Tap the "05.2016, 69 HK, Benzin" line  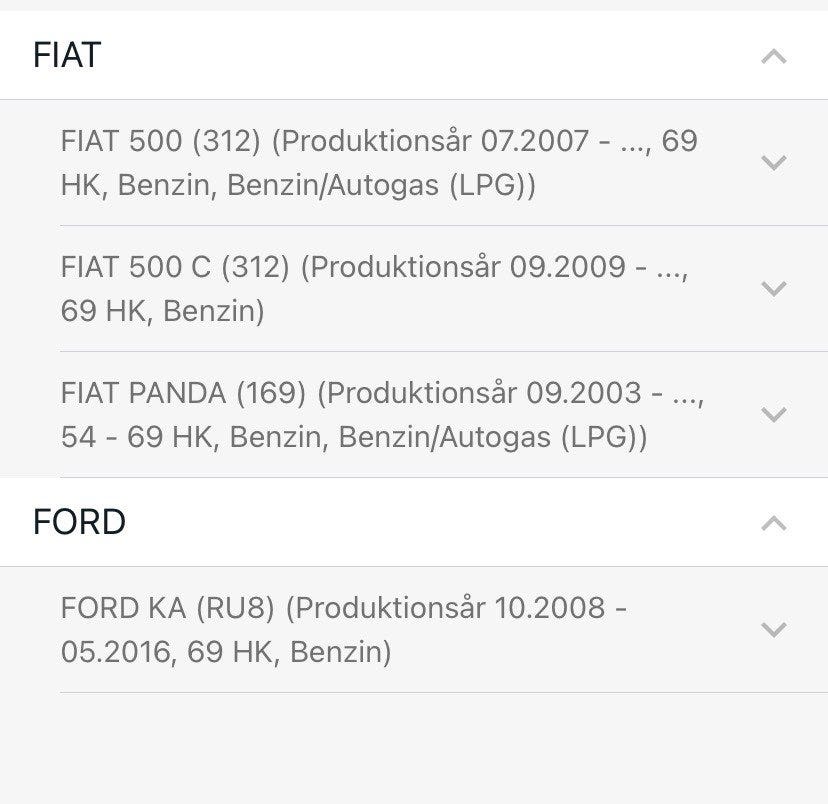tap(225, 653)
